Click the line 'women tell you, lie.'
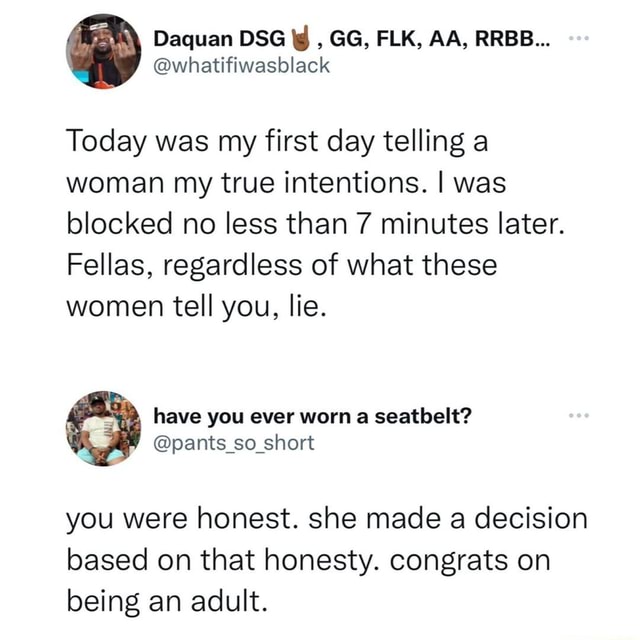This screenshot has width=640, height=640. 197,307
